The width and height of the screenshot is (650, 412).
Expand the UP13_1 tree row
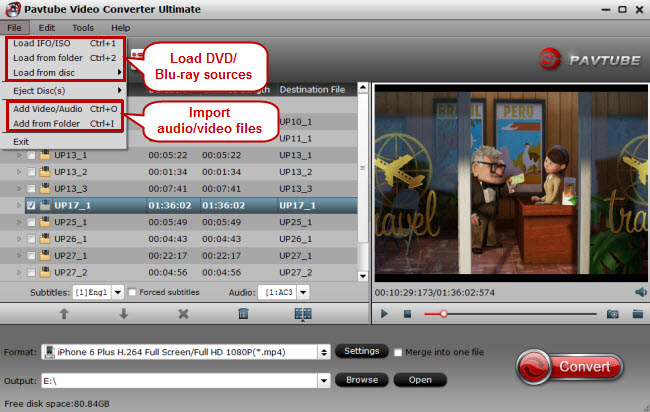(19, 155)
